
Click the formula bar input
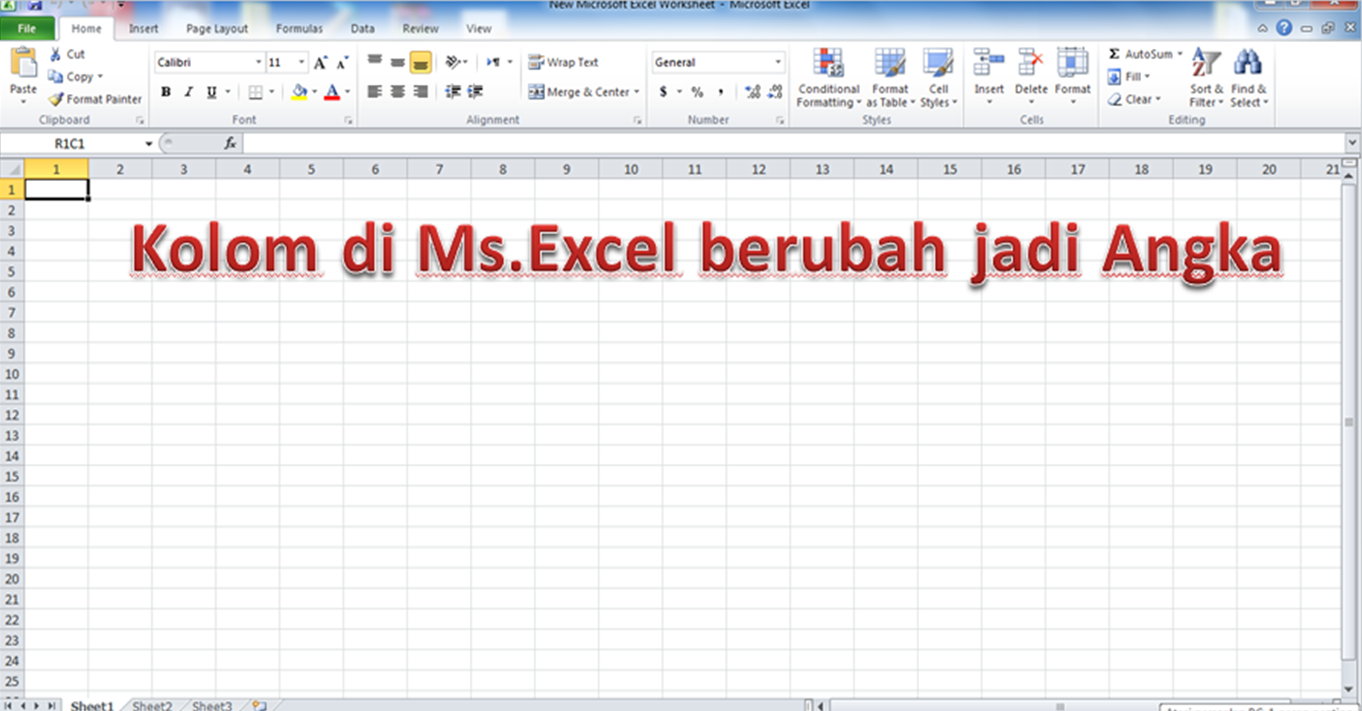(795, 144)
